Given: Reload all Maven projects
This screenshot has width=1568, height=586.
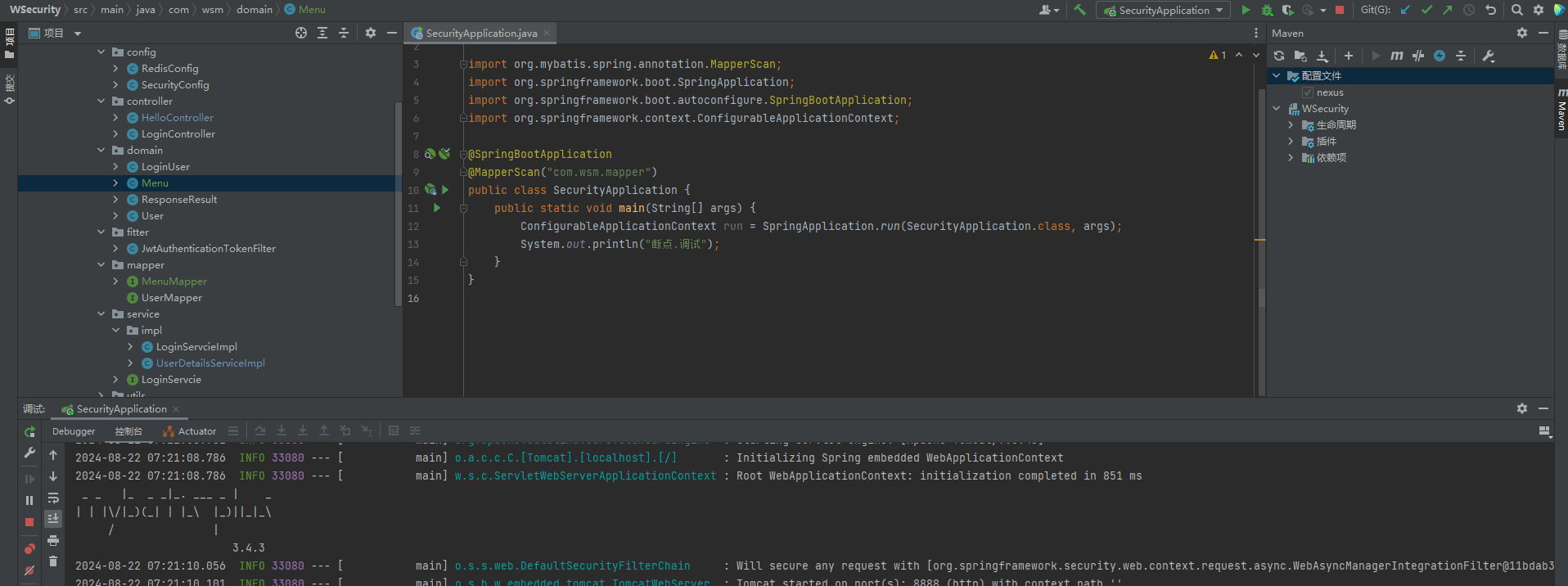Looking at the screenshot, I should [1279, 56].
